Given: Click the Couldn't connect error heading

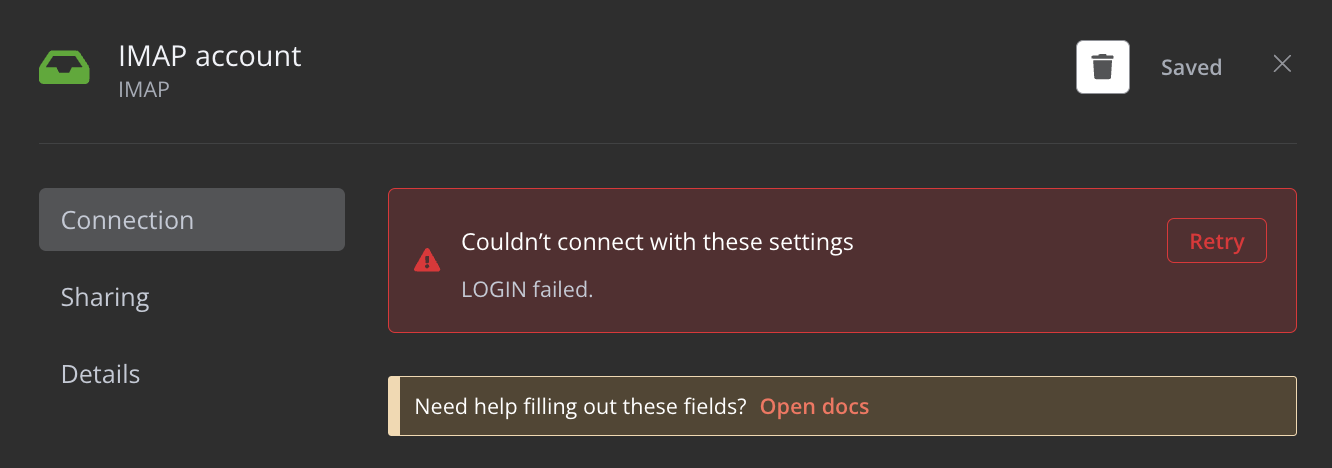Looking at the screenshot, I should tap(657, 242).
